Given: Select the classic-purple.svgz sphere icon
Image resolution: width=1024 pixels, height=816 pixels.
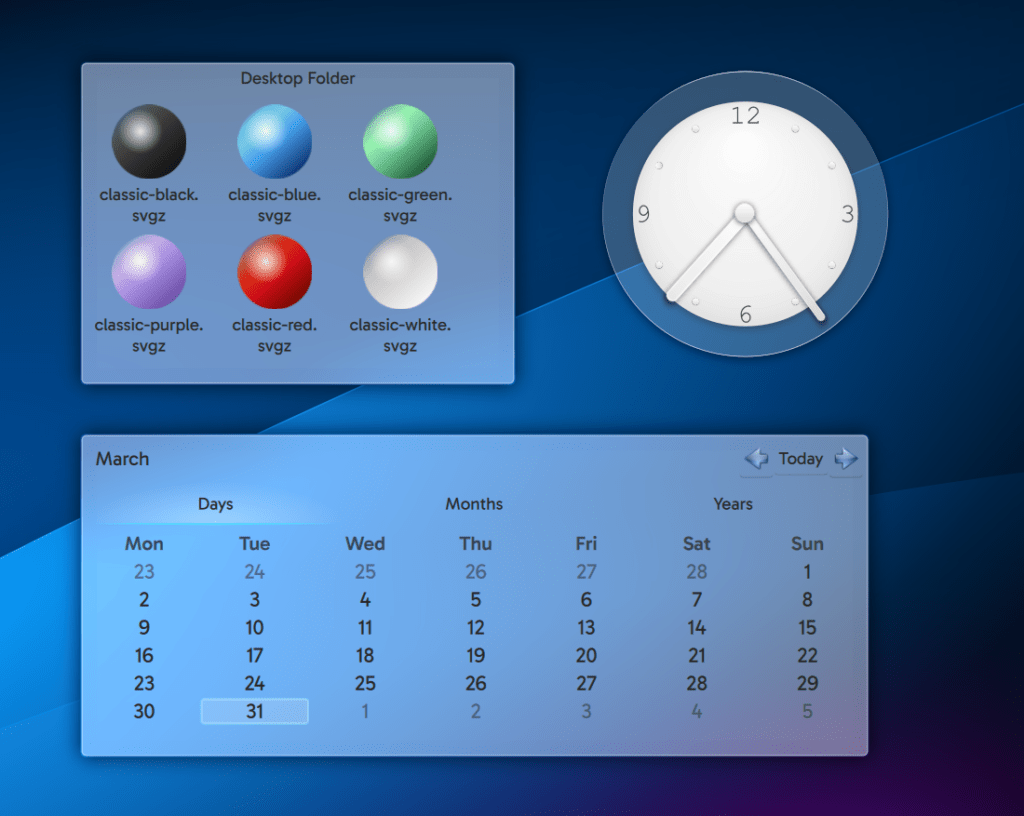Looking at the screenshot, I should pyautogui.click(x=149, y=272).
